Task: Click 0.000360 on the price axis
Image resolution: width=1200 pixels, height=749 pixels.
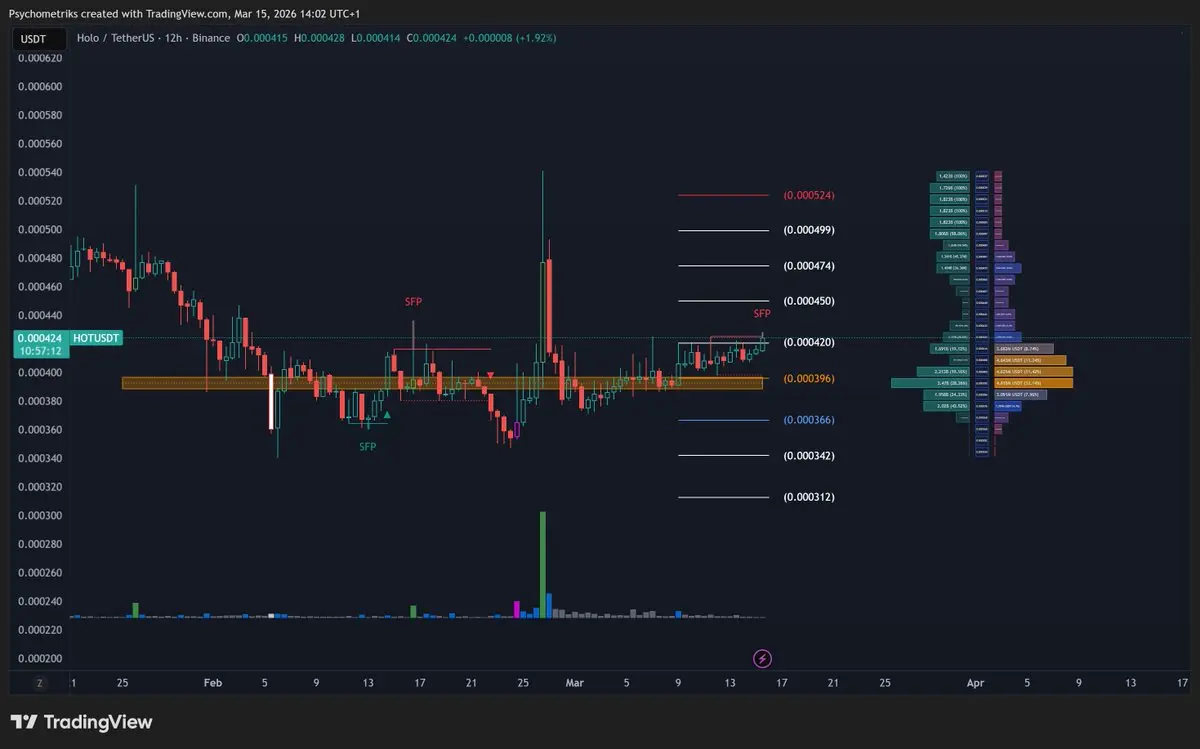Action: tap(40, 430)
